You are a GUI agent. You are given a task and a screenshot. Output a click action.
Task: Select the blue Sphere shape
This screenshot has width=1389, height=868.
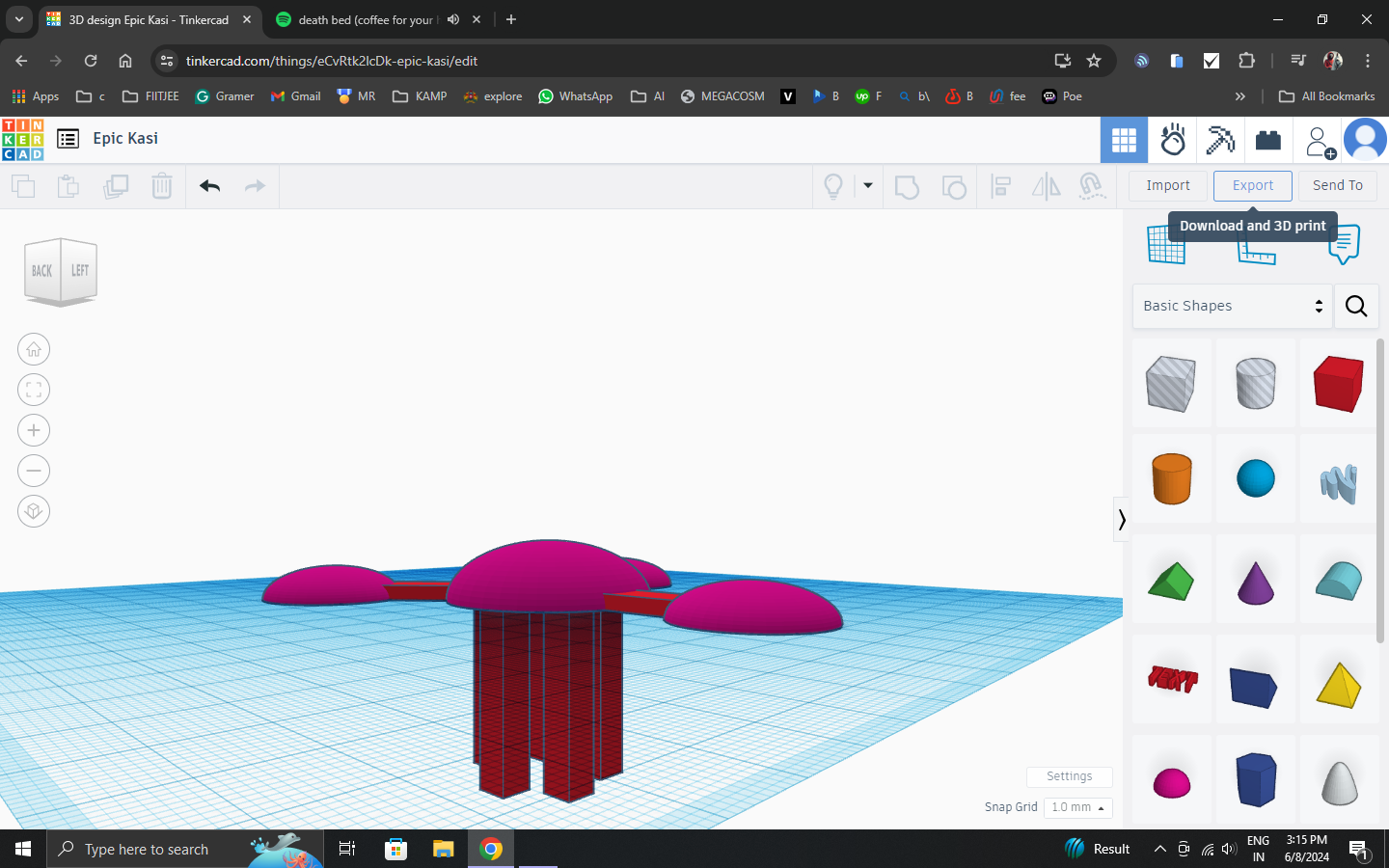tap(1255, 478)
